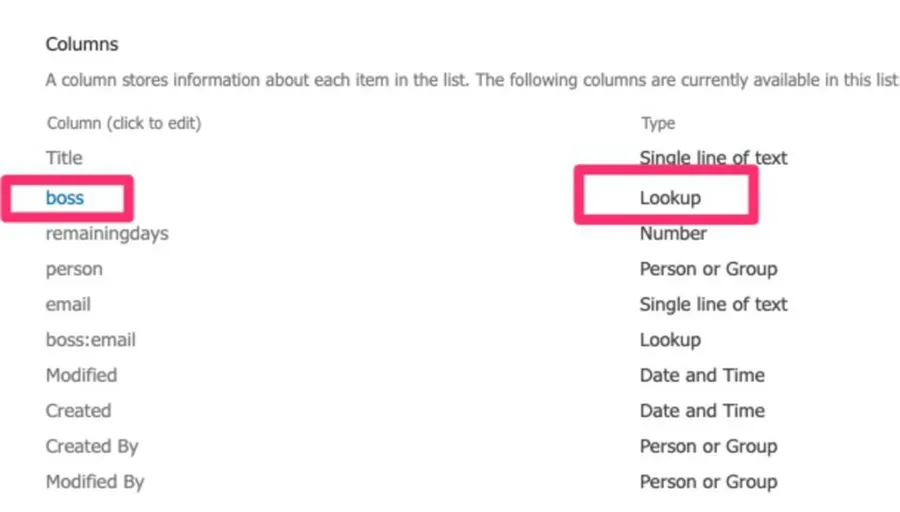
Task: Open the Modified By column
Action: point(95,482)
